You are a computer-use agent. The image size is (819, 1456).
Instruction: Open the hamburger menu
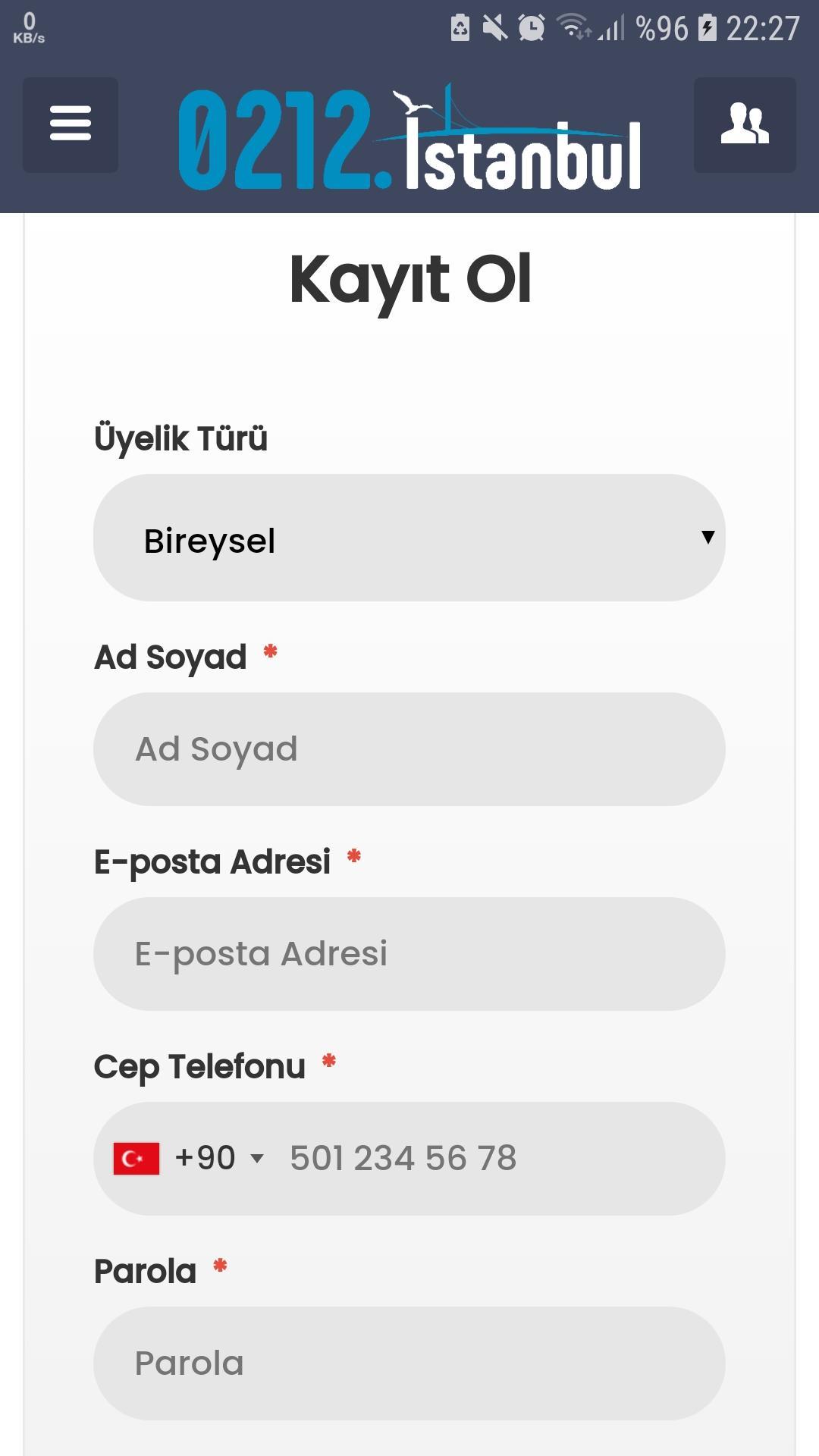[71, 124]
